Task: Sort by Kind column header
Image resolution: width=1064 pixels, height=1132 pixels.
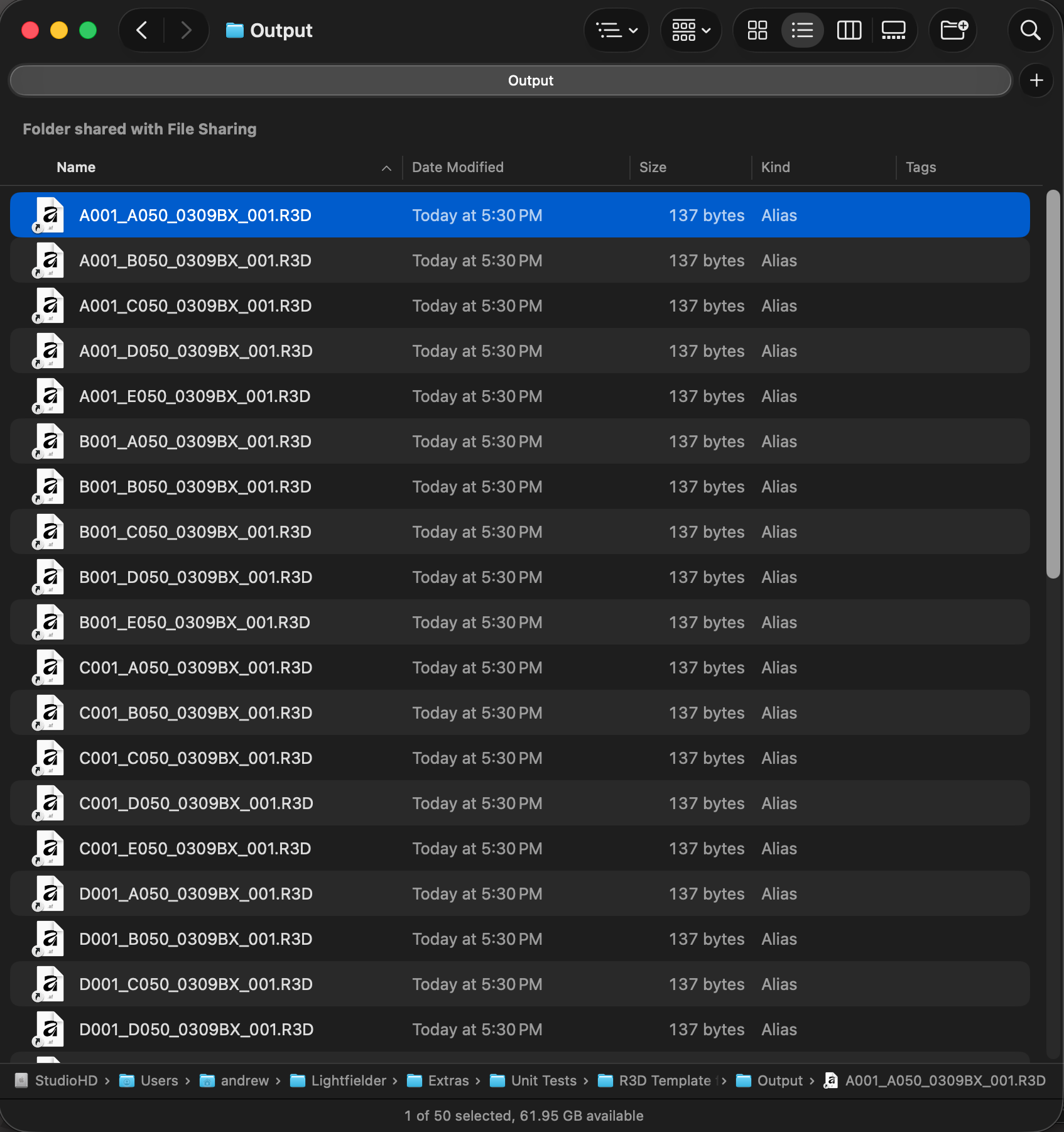Action: pos(775,167)
